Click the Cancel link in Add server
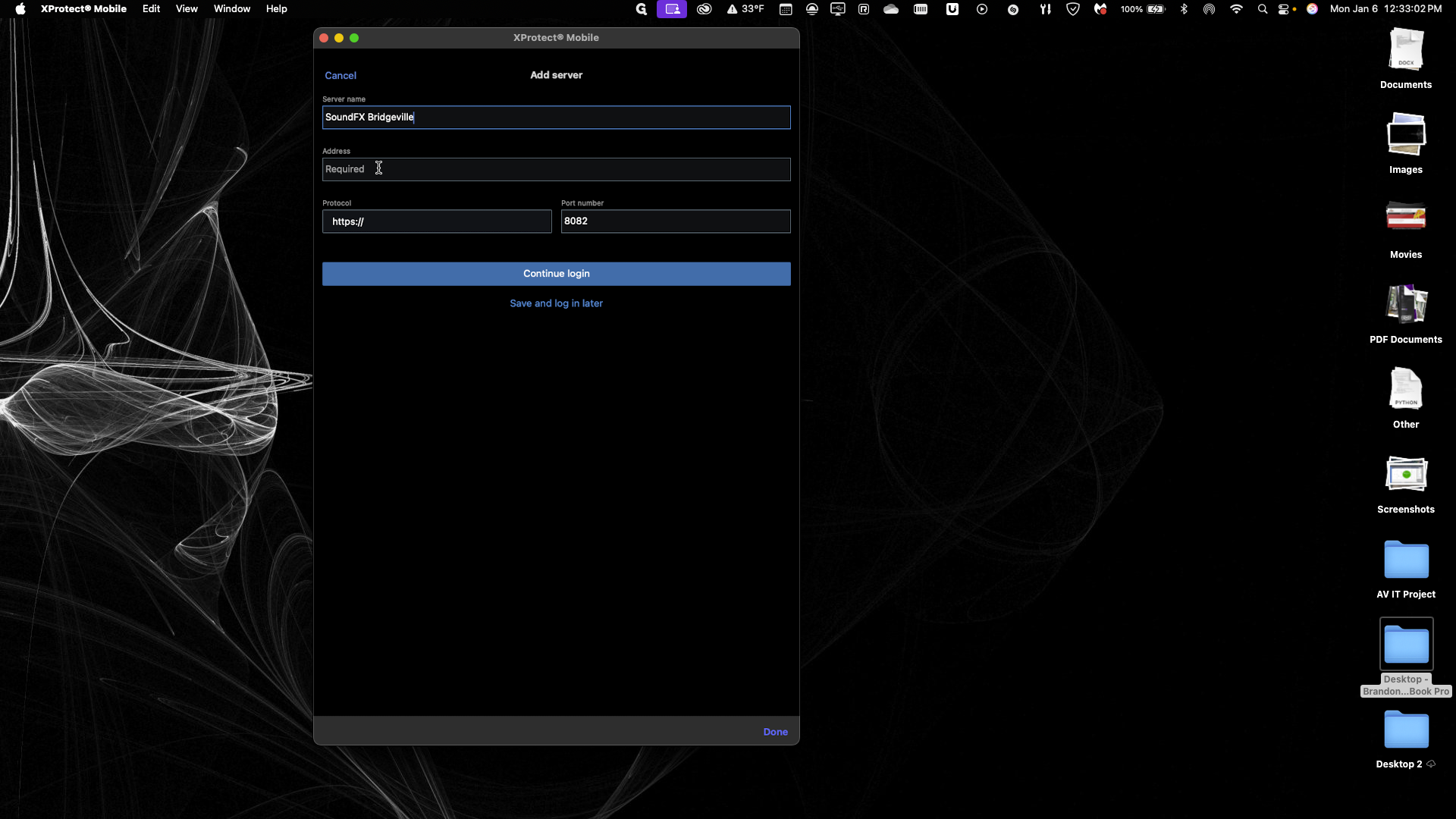 tap(340, 75)
